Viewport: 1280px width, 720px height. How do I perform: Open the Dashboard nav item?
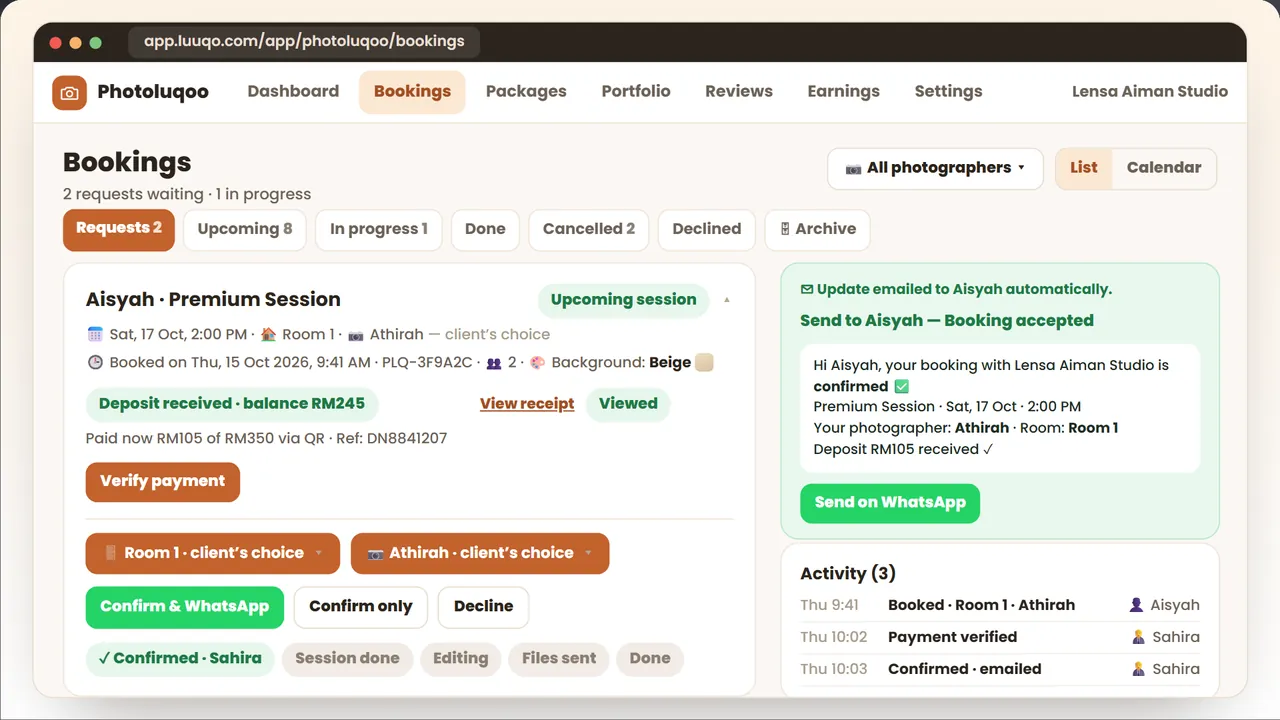pyautogui.click(x=293, y=91)
